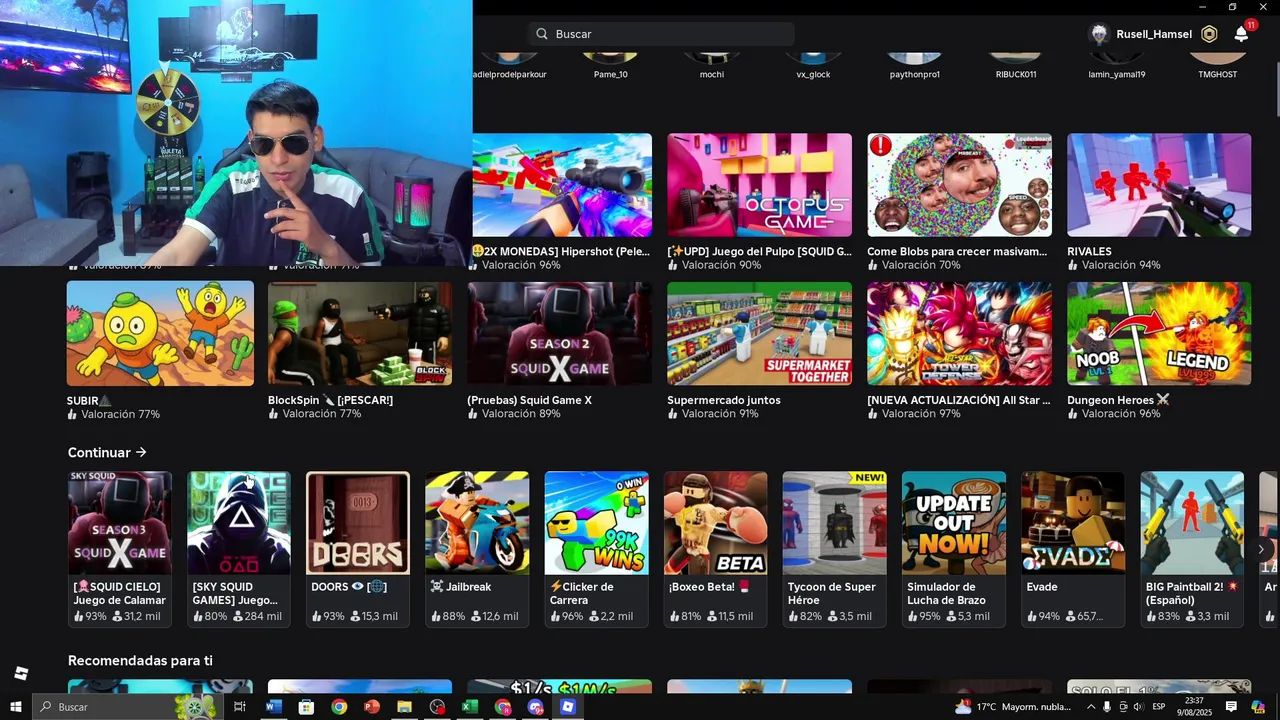Screen dimensions: 1280x720
Task: Open OBS Studio from the taskbar
Action: click(437, 707)
